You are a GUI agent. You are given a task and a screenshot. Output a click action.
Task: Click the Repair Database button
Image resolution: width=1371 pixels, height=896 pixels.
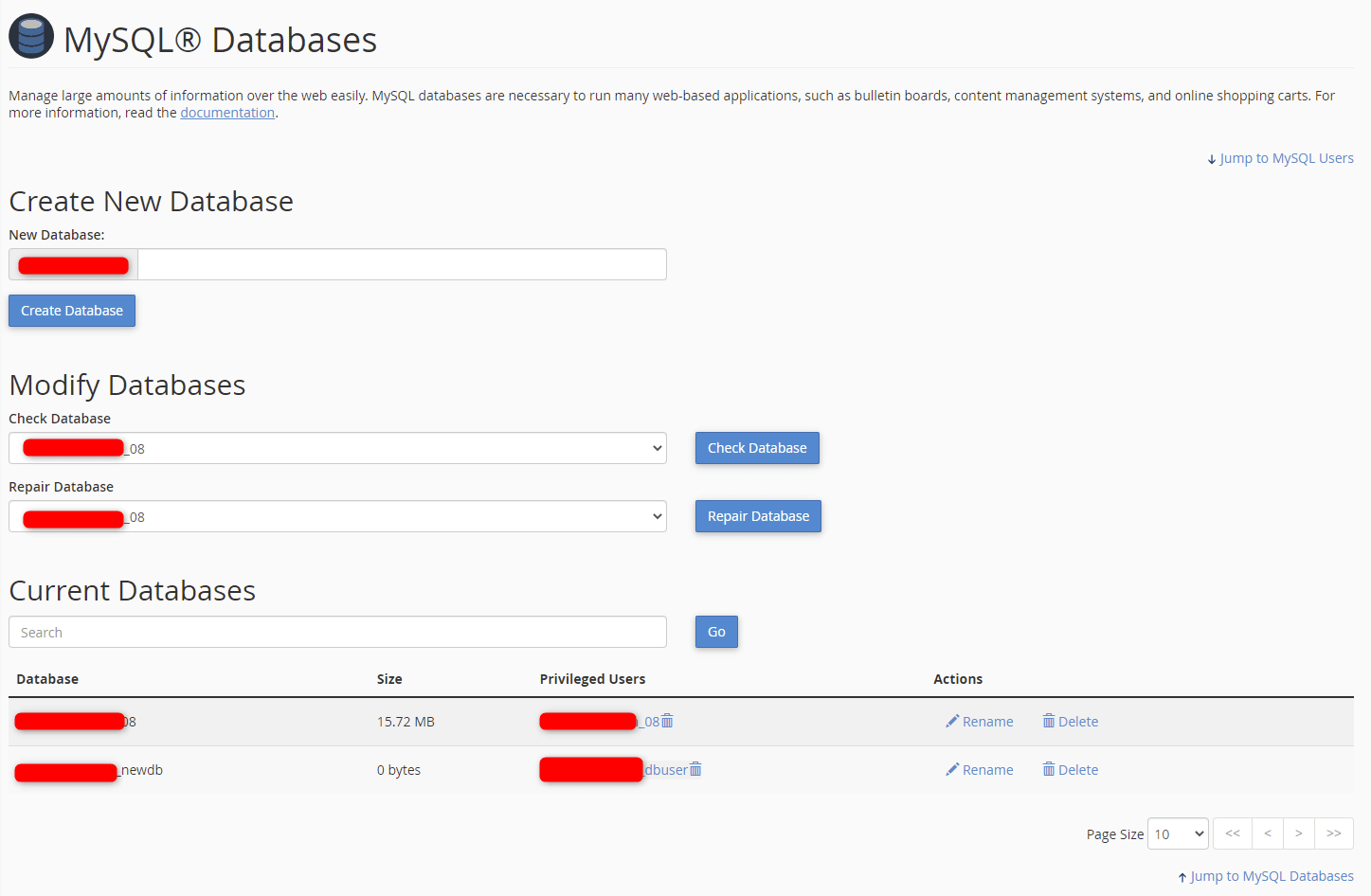(x=758, y=516)
